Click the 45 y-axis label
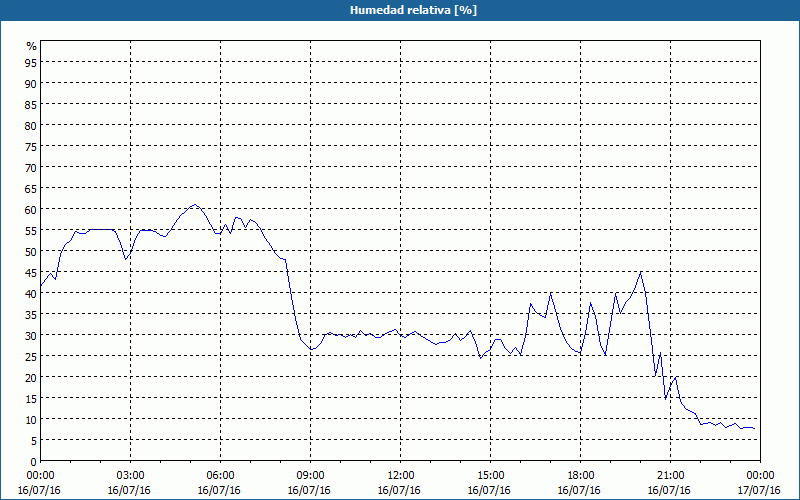Viewport: 800px width, 500px height. coord(31,272)
